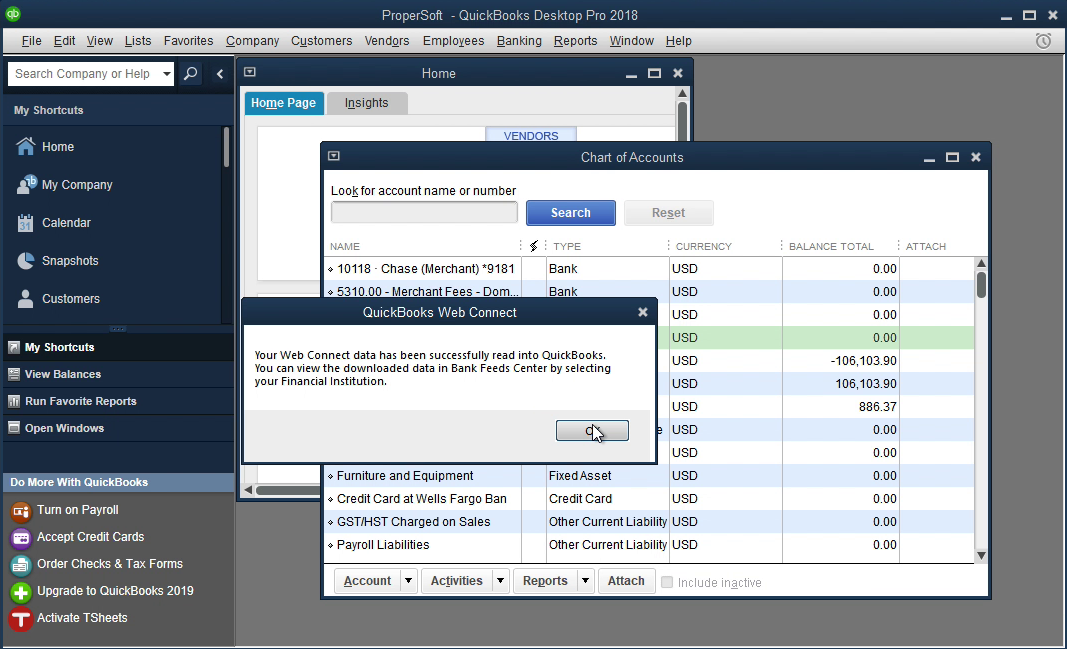Click the Search Company or Help field
1067x649 pixels.
[84, 73]
